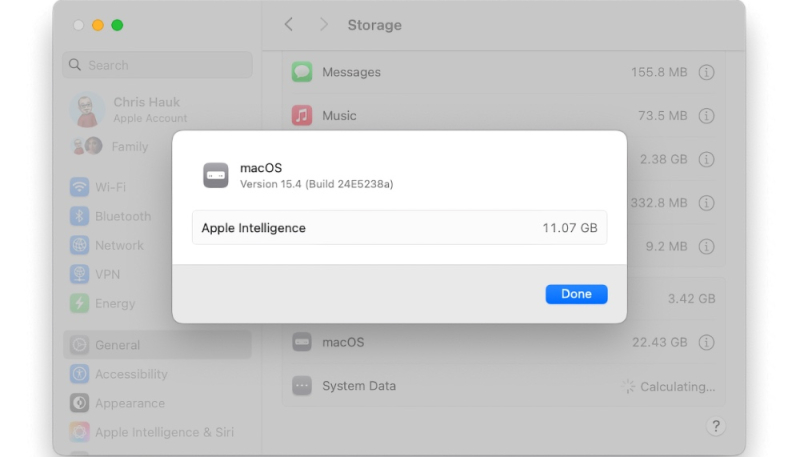800x457 pixels.
Task: Click the macOS drive icon in the dialog
Action: tap(216, 175)
